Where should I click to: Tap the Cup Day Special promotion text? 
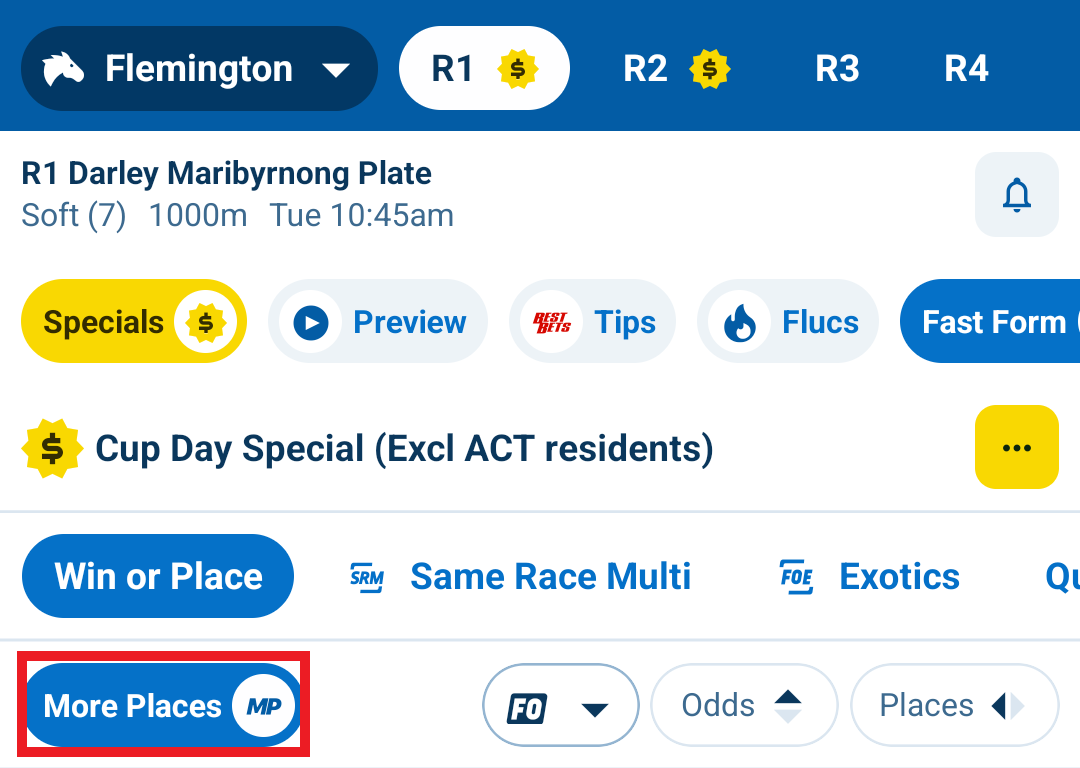tap(404, 449)
